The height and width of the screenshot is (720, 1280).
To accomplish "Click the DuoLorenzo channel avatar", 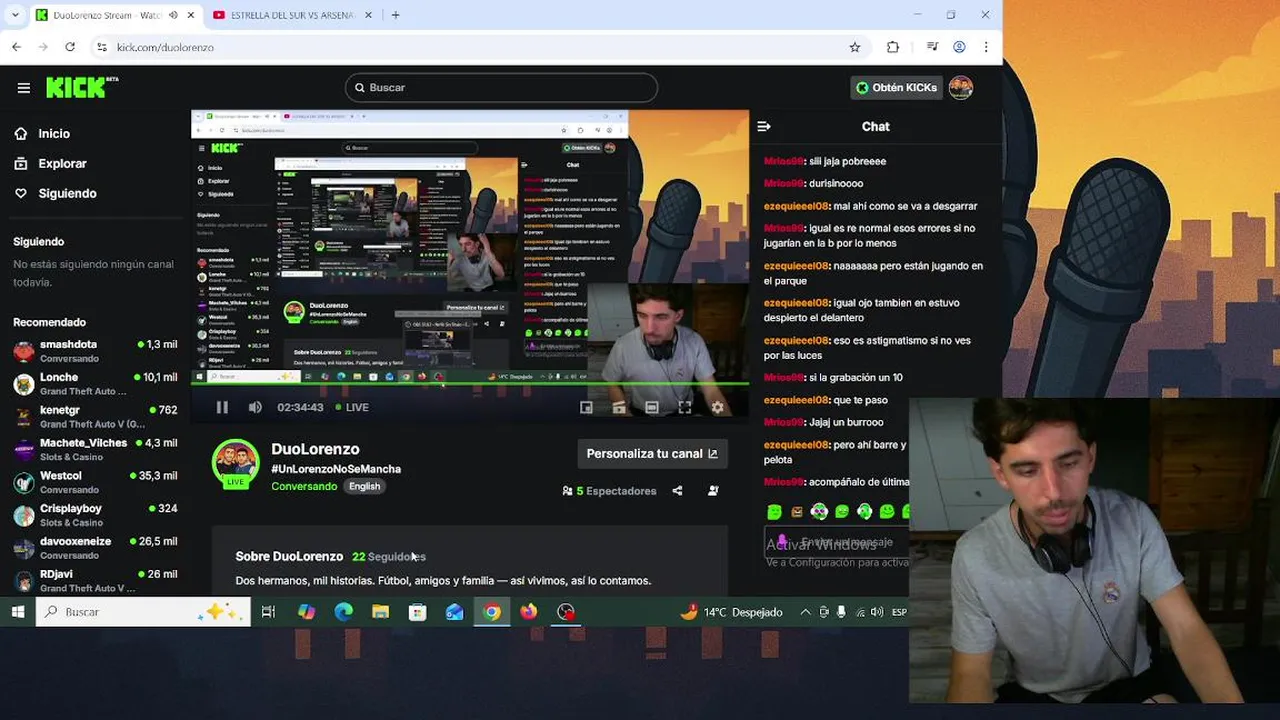I will pyautogui.click(x=236, y=463).
